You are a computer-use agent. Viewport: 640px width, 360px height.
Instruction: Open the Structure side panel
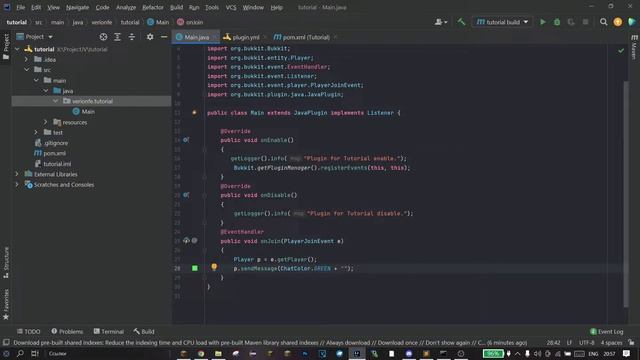click(x=6, y=262)
